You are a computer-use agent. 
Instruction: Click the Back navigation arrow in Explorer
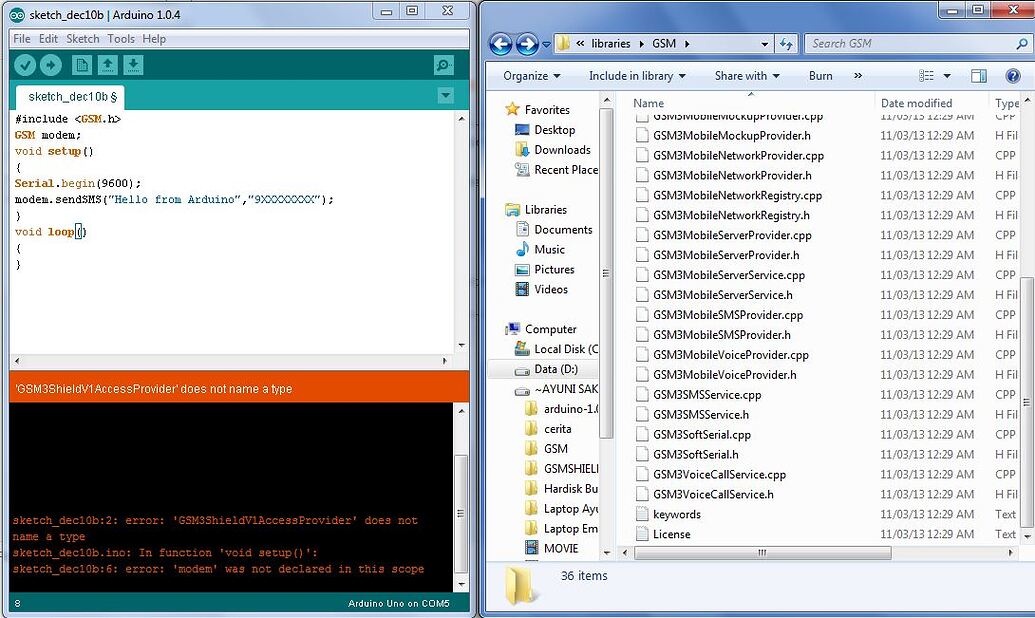[x=500, y=43]
